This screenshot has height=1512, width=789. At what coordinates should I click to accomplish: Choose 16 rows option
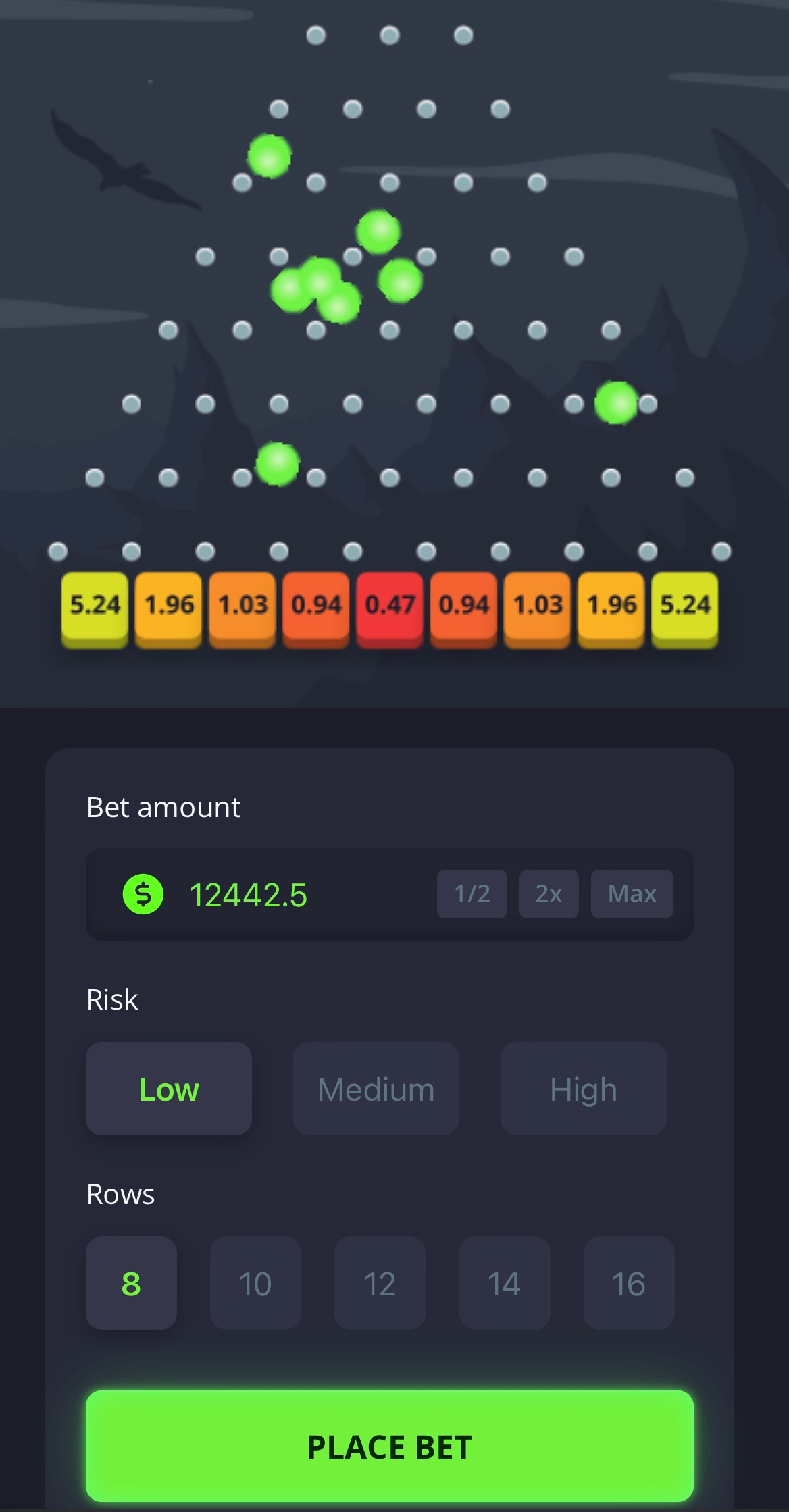[x=629, y=1282]
